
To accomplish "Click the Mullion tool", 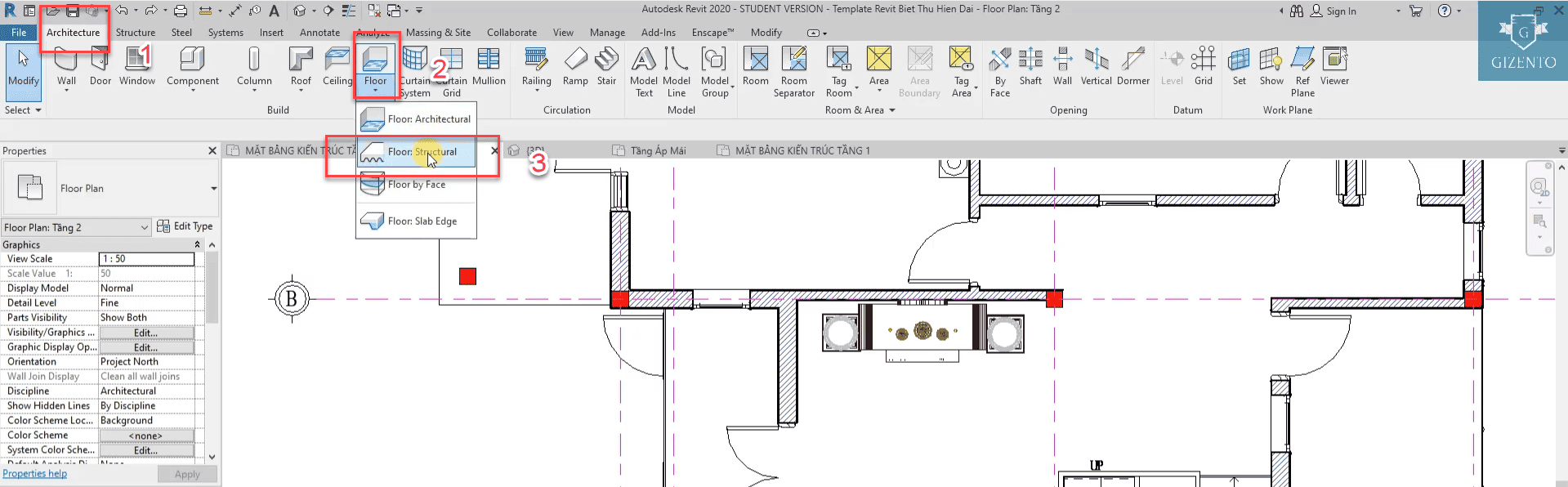I will coord(489,66).
